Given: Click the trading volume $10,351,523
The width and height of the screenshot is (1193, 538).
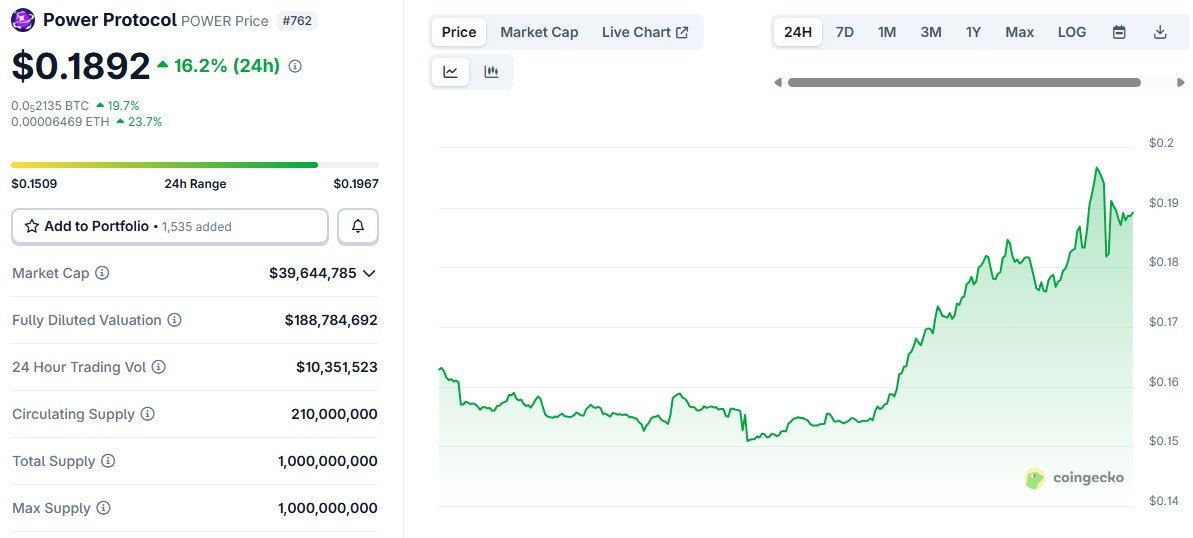Looking at the screenshot, I should 337,367.
